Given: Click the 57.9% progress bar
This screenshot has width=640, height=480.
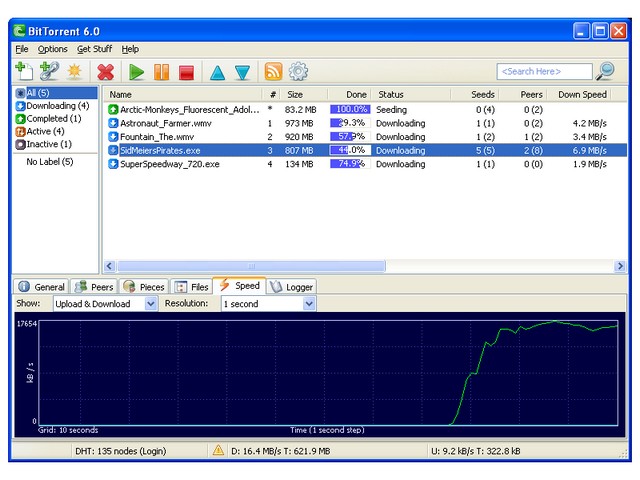Looking at the screenshot, I should click(x=350, y=136).
